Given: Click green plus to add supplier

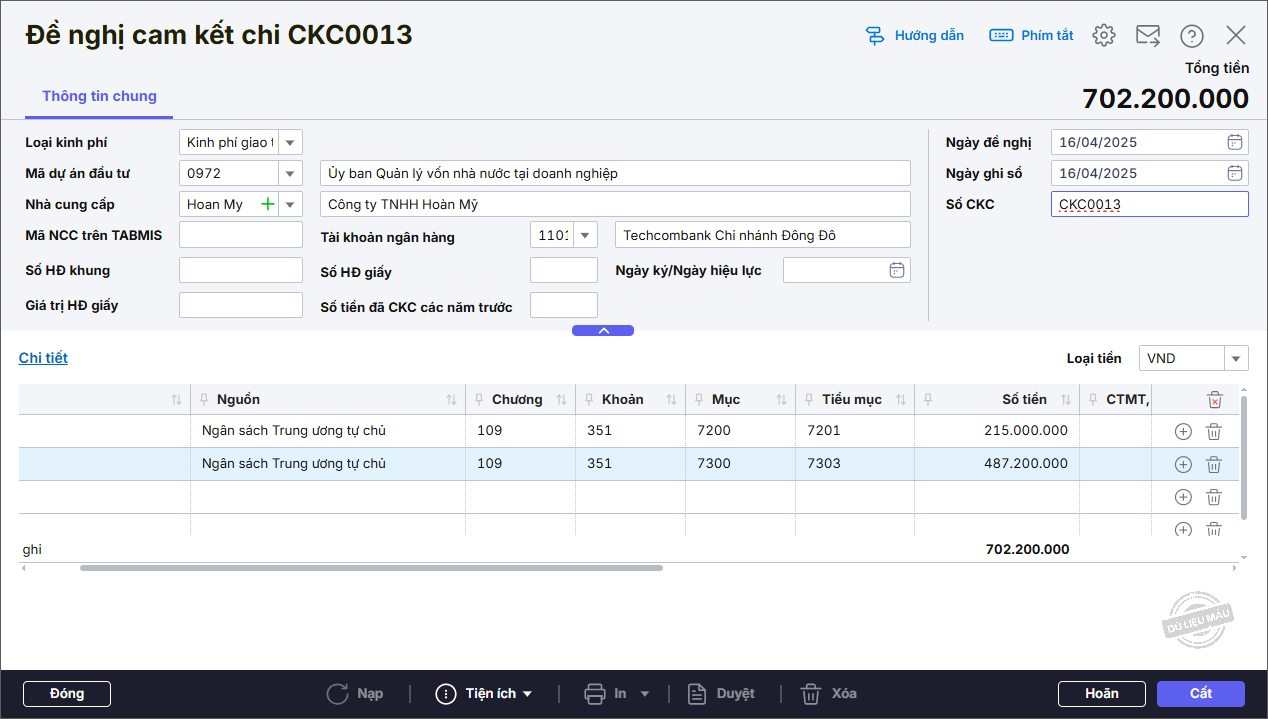Looking at the screenshot, I should pos(267,204).
